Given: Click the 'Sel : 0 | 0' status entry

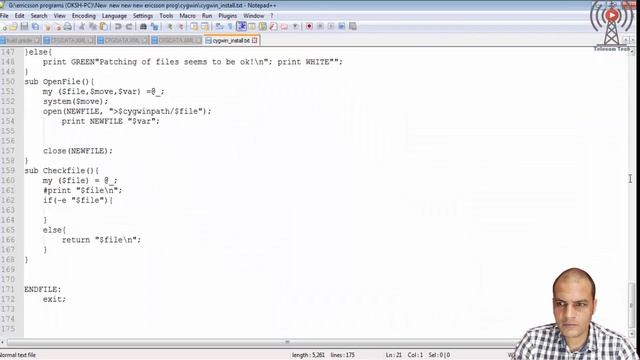Looking at the screenshot, I should [439, 355].
